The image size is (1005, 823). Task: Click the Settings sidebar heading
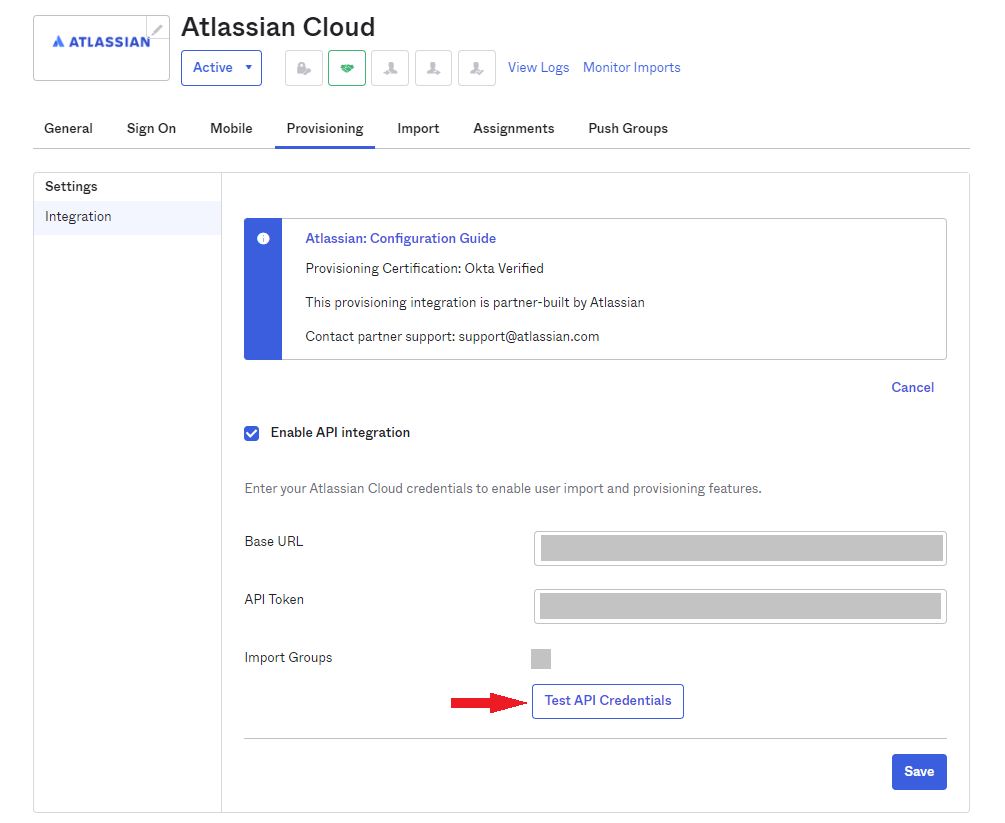click(71, 187)
